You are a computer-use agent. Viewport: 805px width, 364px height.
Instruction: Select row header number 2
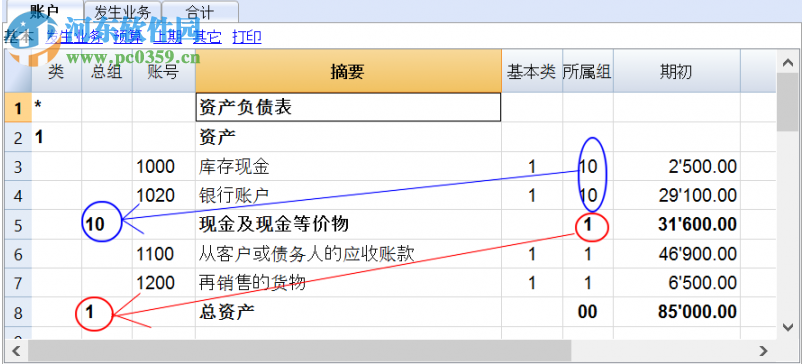(x=18, y=137)
